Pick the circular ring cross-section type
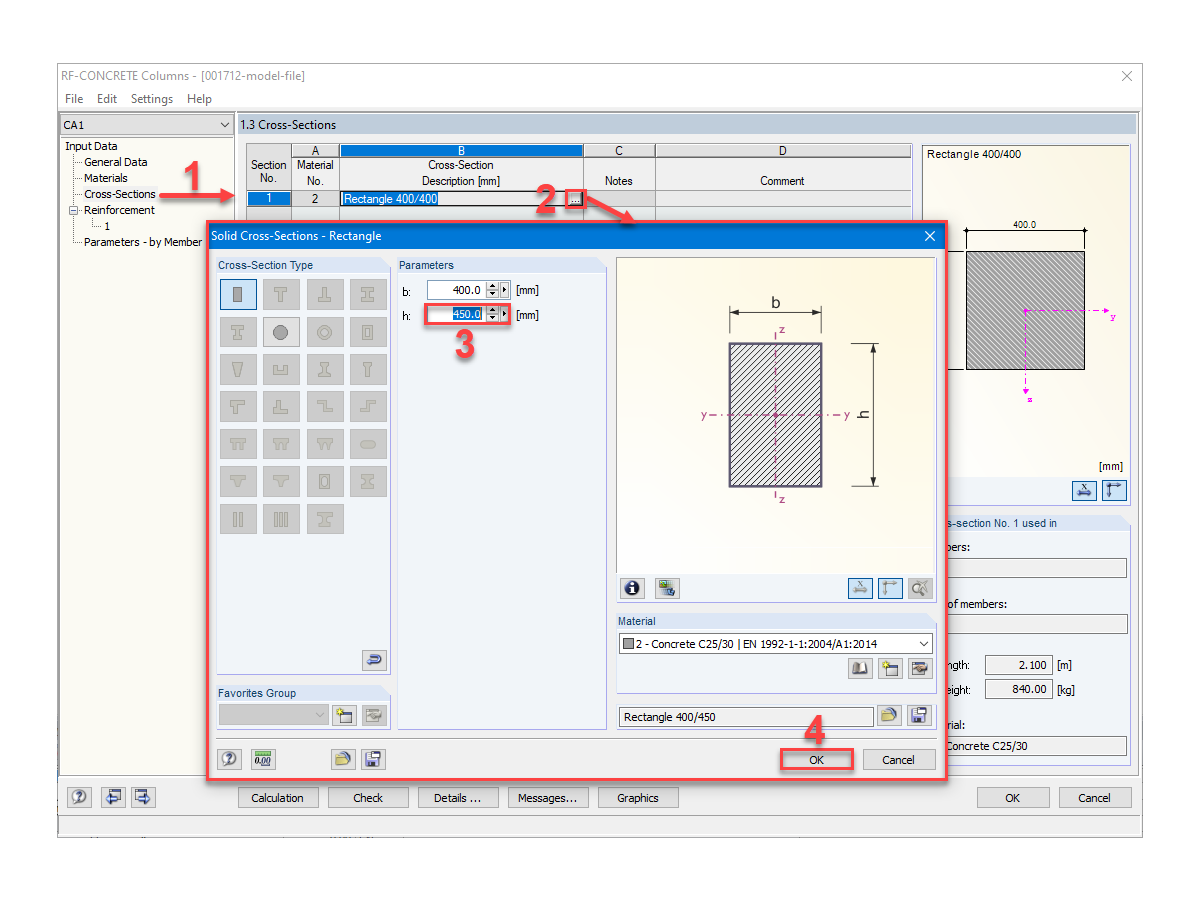Screen dimensions: 1200x900 tap(325, 332)
